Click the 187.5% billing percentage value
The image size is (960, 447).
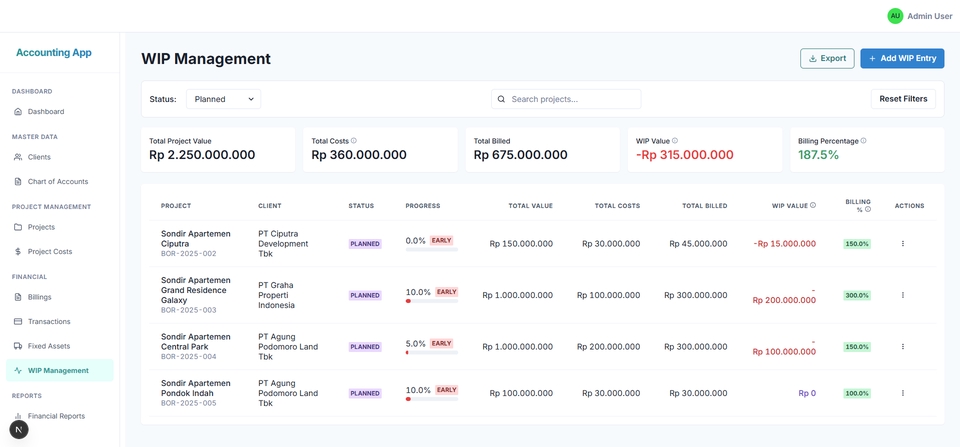click(x=819, y=155)
